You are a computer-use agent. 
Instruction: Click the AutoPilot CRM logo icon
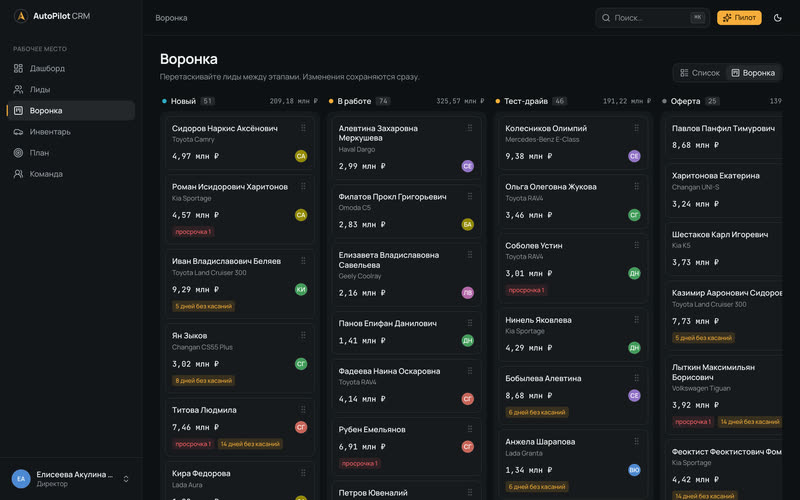tap(20, 16)
